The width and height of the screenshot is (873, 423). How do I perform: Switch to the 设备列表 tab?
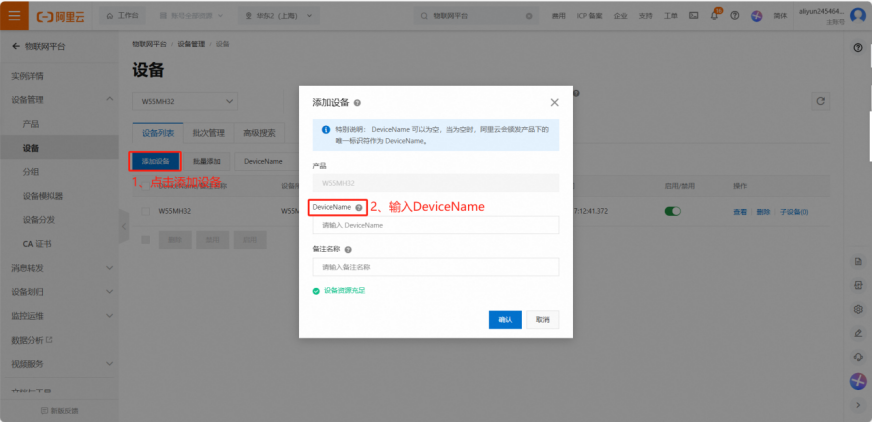(x=158, y=133)
